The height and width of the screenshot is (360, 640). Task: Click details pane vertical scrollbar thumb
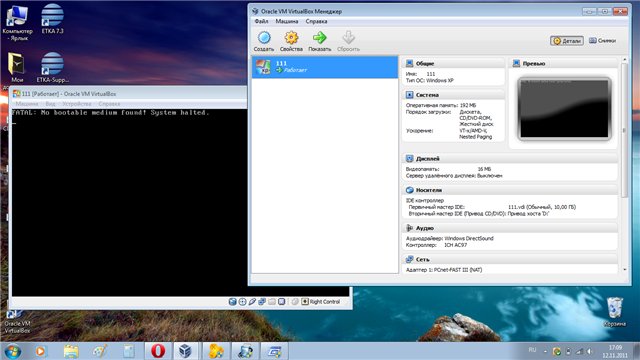click(x=624, y=131)
